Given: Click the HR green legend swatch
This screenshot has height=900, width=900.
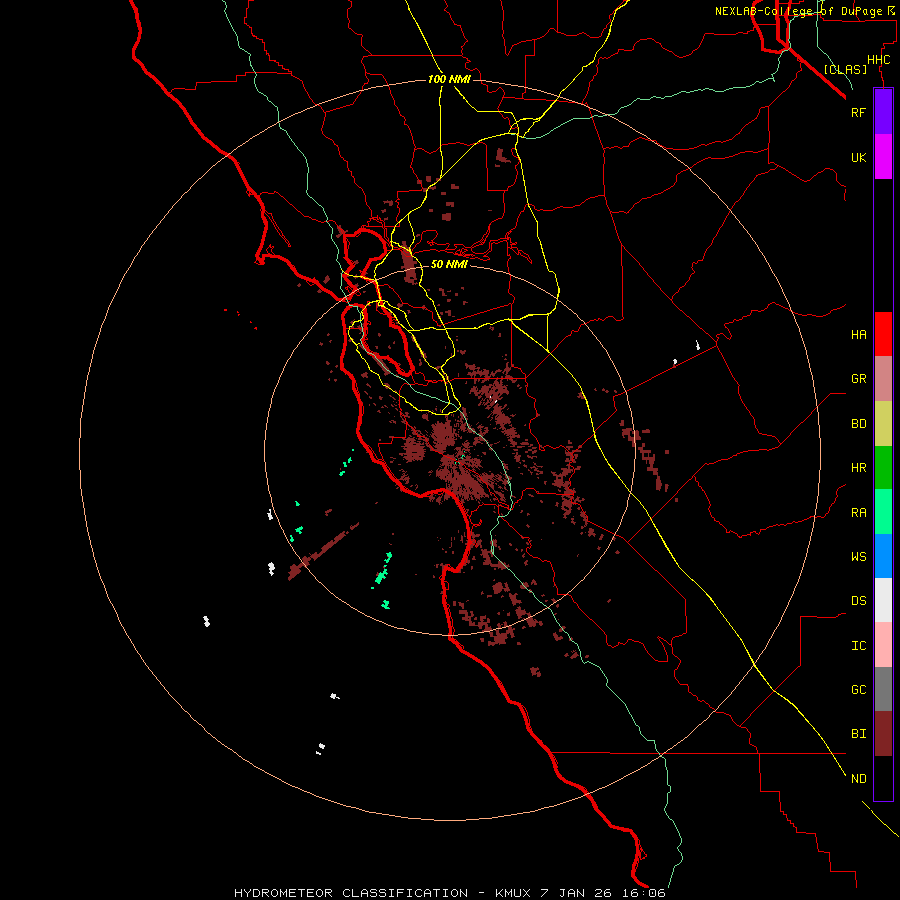Looking at the screenshot, I should tap(883, 468).
